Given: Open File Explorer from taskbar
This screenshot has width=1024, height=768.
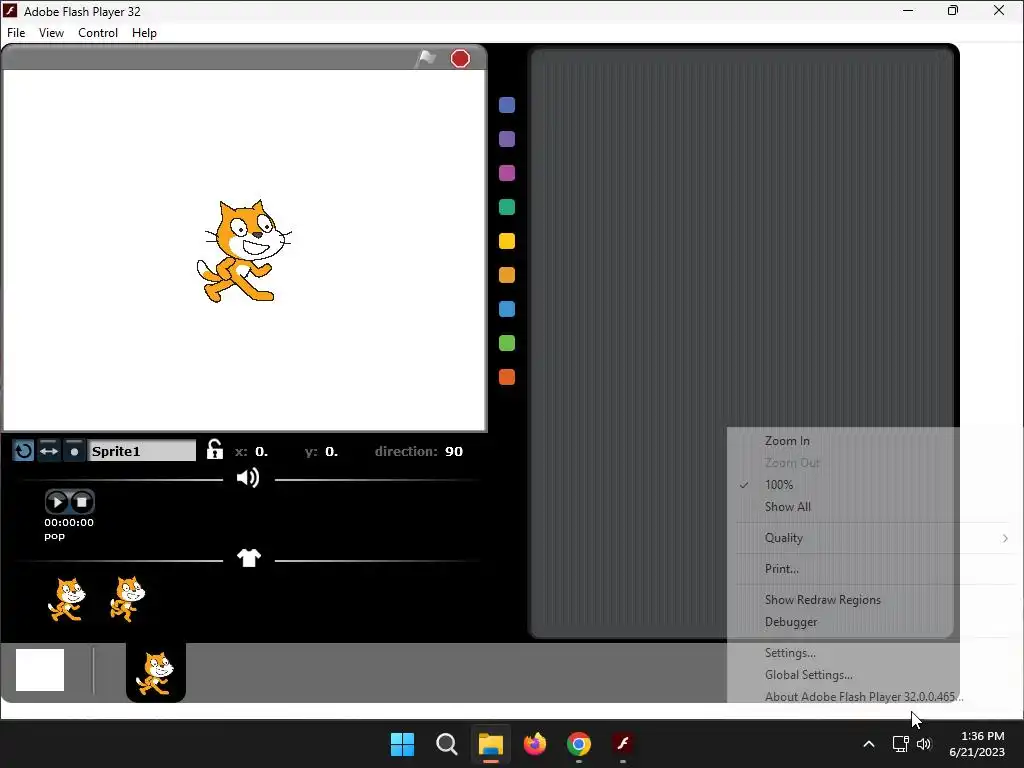Looking at the screenshot, I should (490, 744).
